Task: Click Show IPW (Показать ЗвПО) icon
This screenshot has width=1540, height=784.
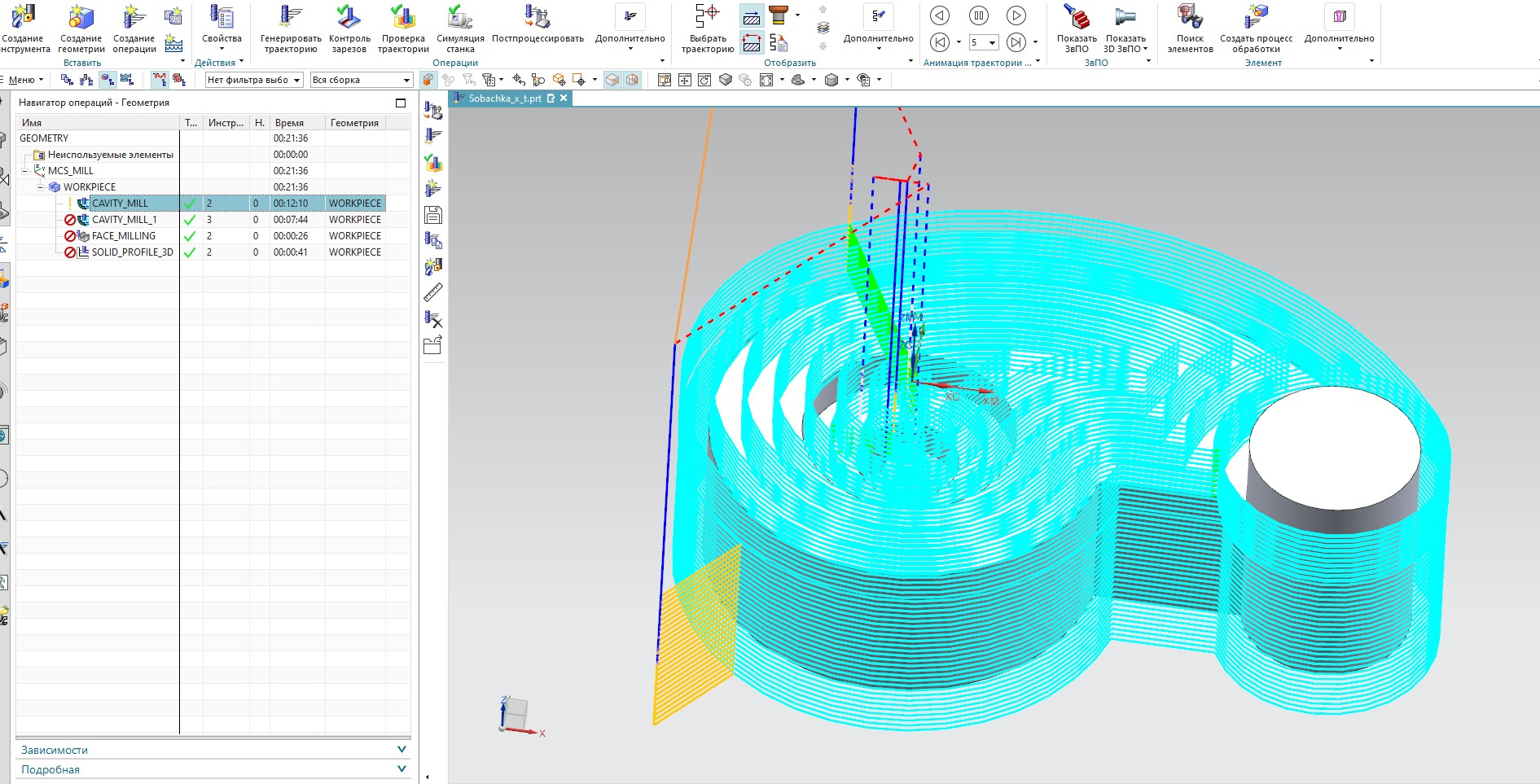Action: point(1077,18)
